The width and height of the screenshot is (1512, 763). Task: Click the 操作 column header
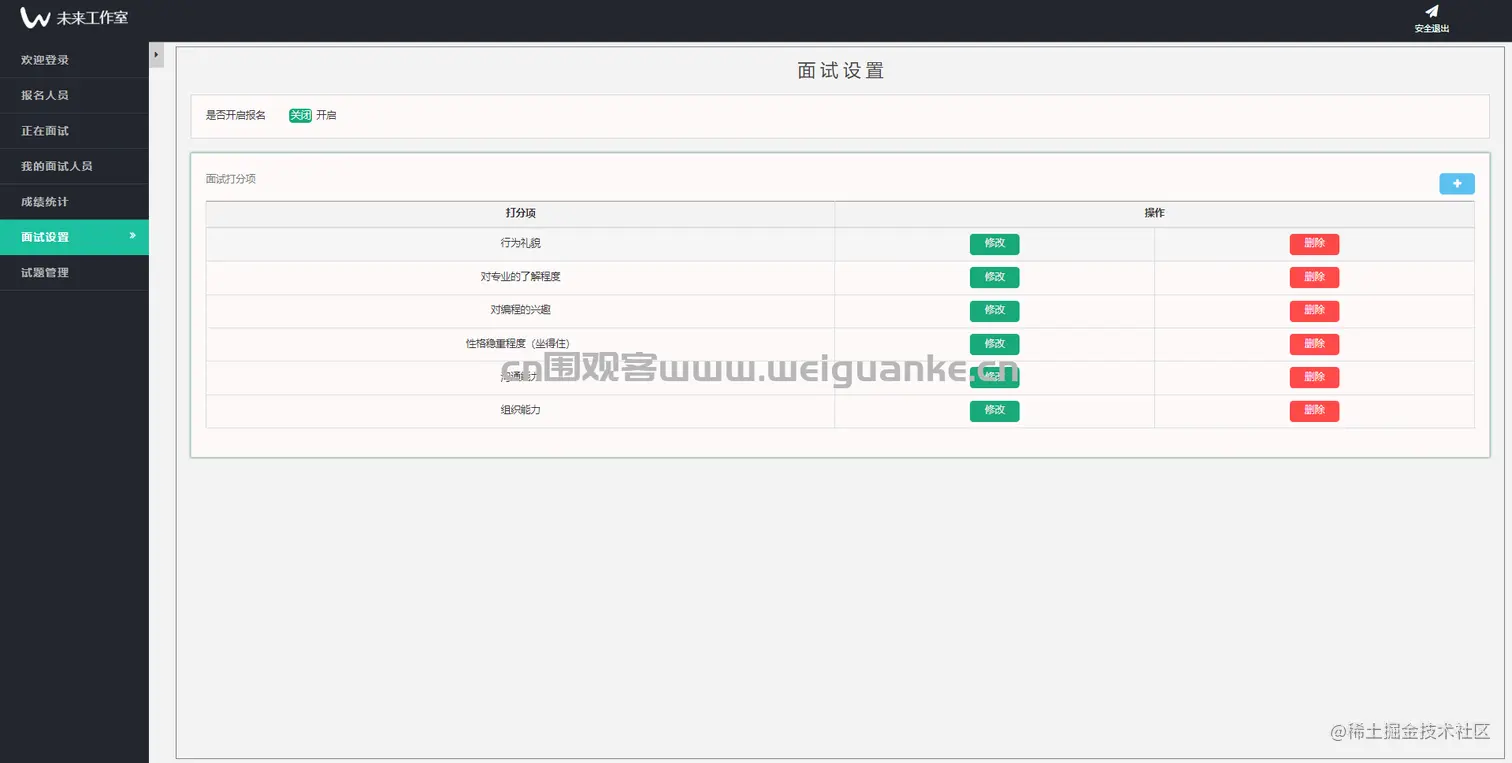tap(1154, 214)
